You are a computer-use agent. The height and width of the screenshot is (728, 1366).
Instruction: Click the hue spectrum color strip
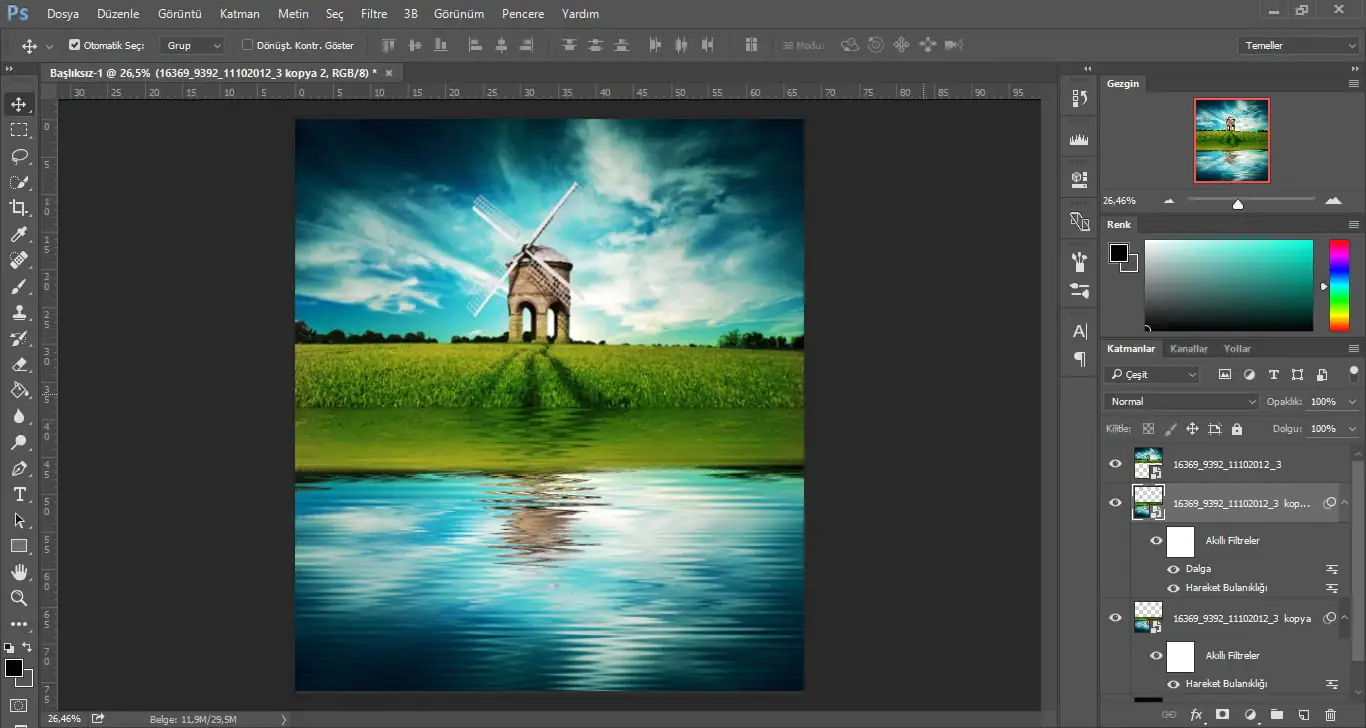tap(1338, 285)
